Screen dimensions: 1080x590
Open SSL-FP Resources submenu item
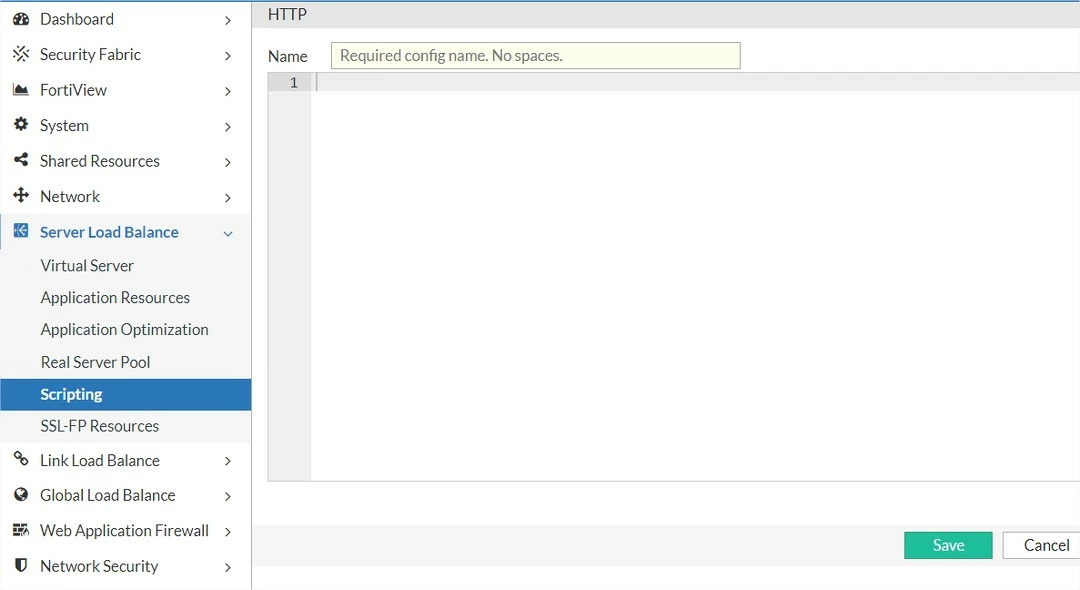click(99, 426)
